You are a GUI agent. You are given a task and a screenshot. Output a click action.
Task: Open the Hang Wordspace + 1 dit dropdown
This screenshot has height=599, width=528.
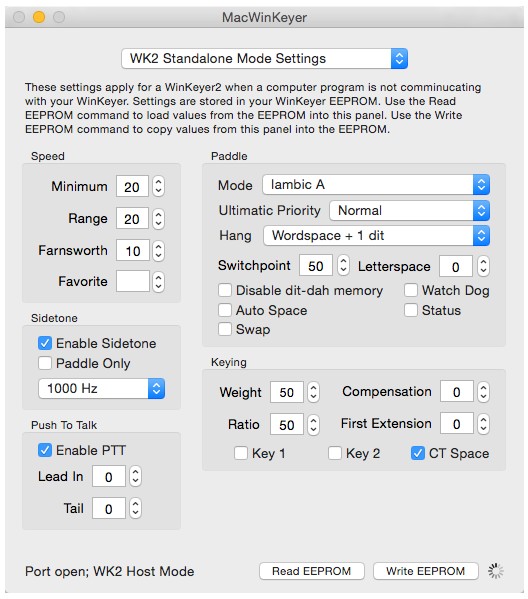point(376,236)
